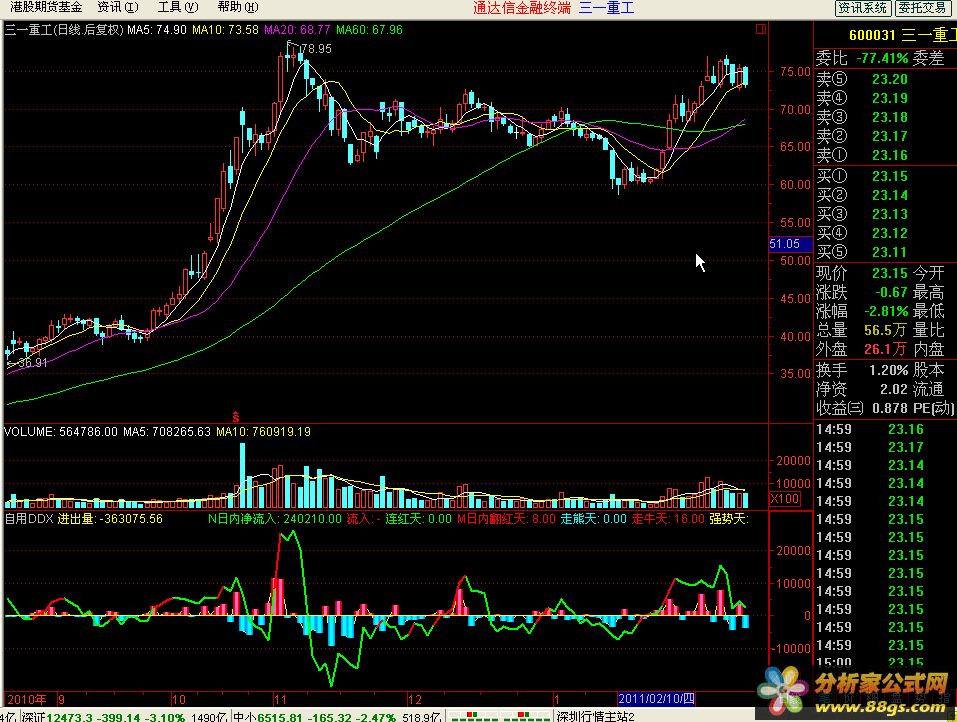Click the 收益(三) 0.878 row
This screenshot has height=722, width=957.
pyautogui.click(x=862, y=408)
